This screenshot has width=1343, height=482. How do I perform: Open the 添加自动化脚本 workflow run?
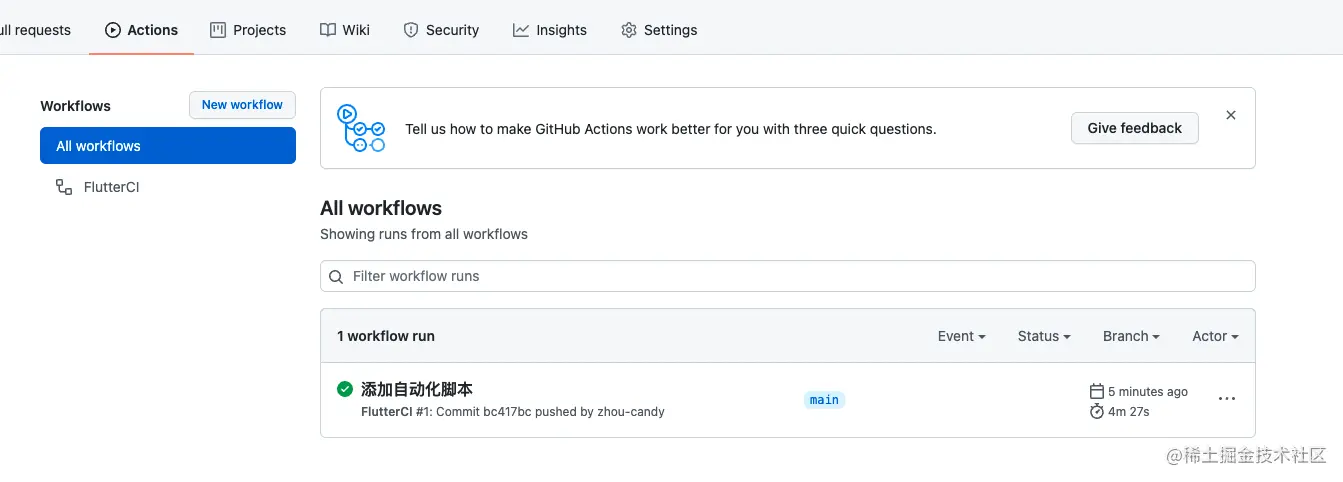(x=417, y=389)
